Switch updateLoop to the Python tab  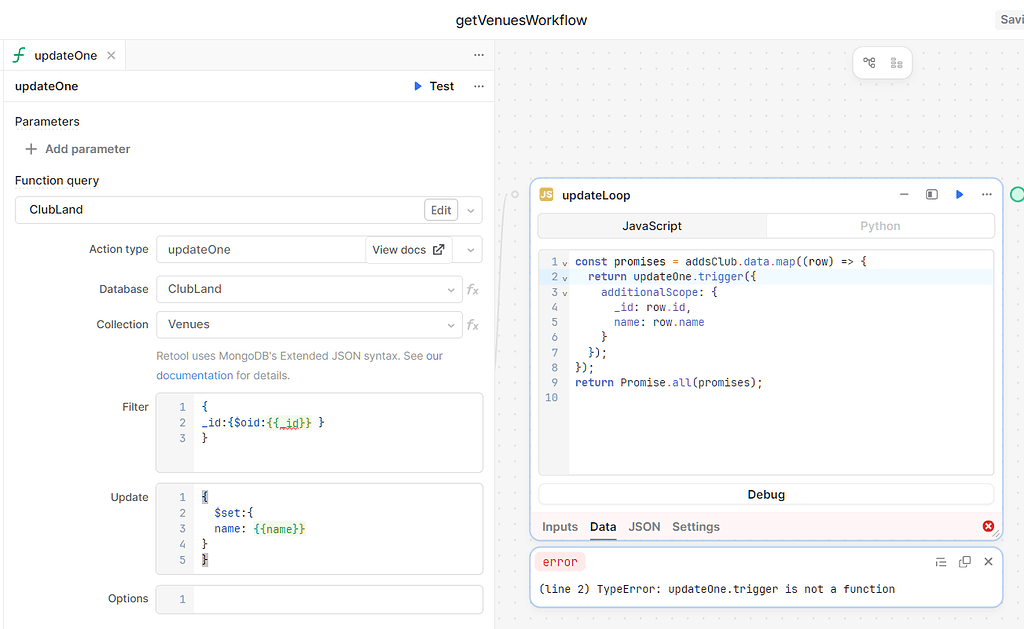(x=880, y=225)
